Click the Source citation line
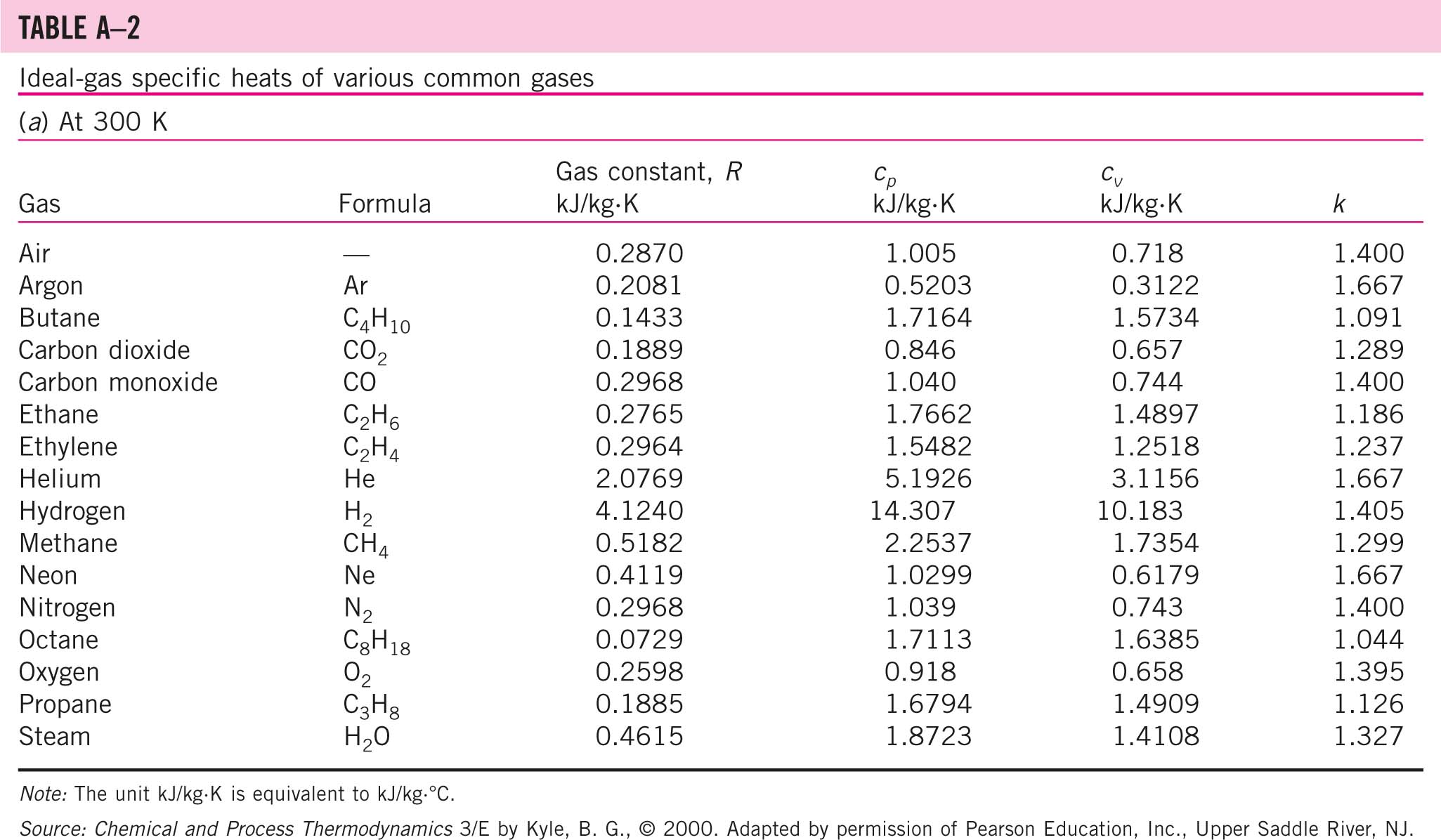 (717, 829)
